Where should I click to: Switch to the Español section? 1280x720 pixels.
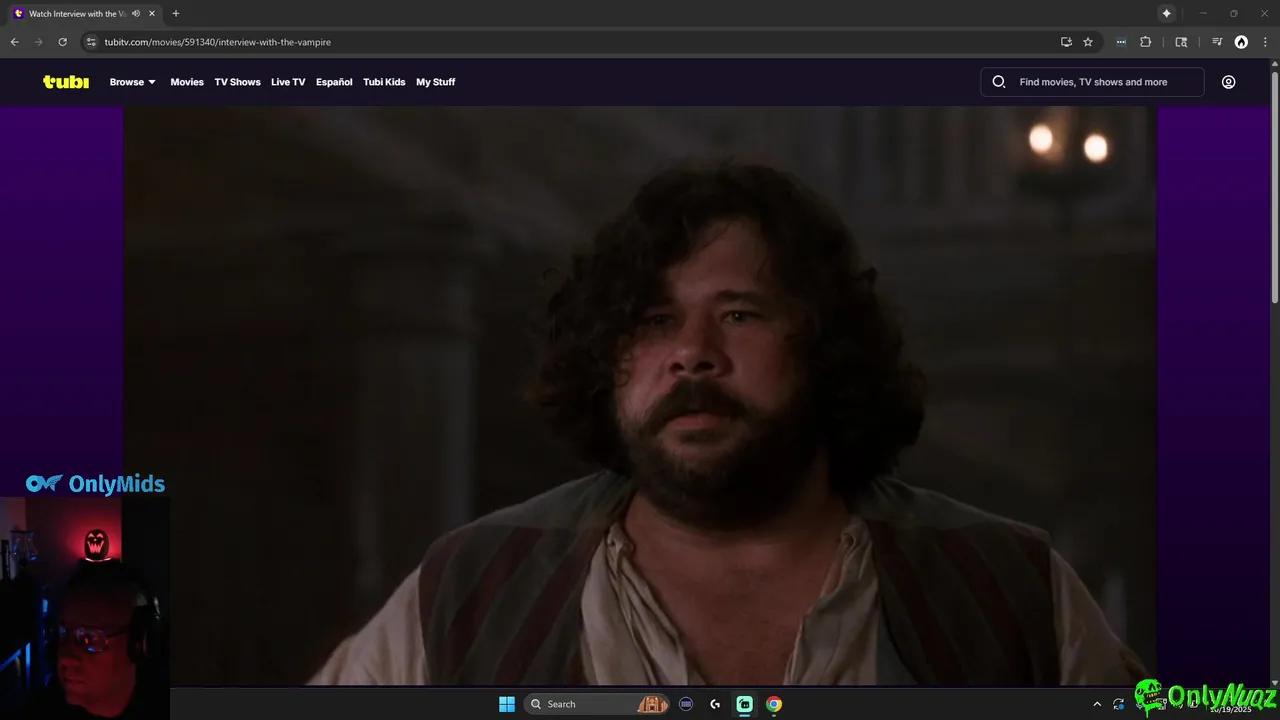click(334, 82)
